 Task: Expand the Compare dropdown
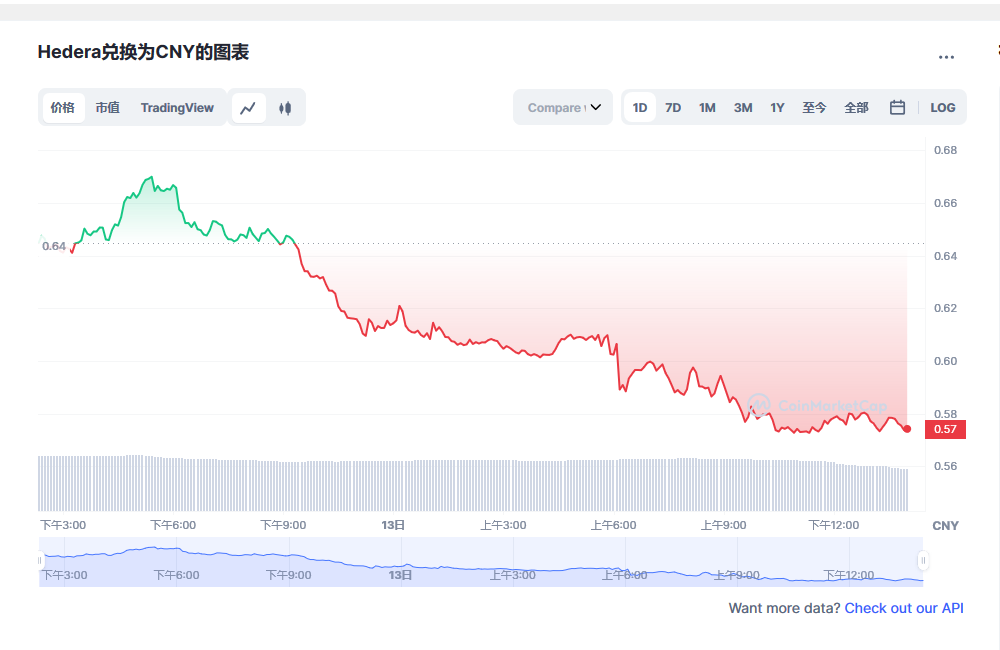(563, 107)
